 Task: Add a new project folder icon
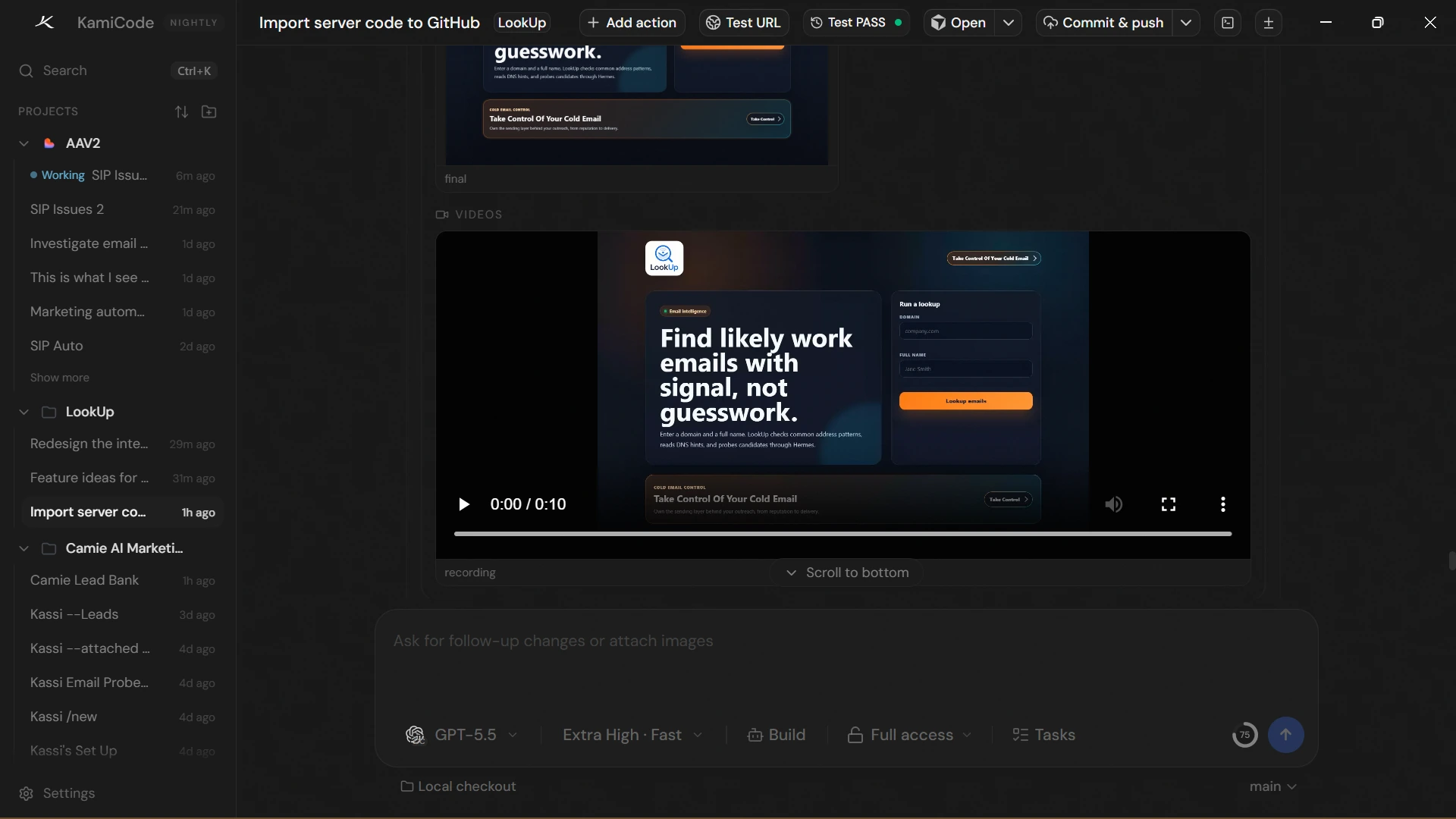tap(209, 111)
